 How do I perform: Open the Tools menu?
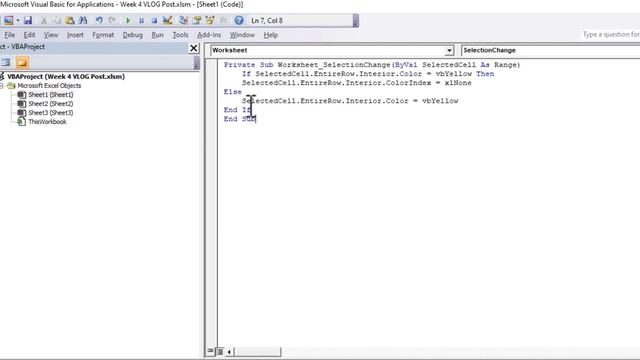pos(180,35)
